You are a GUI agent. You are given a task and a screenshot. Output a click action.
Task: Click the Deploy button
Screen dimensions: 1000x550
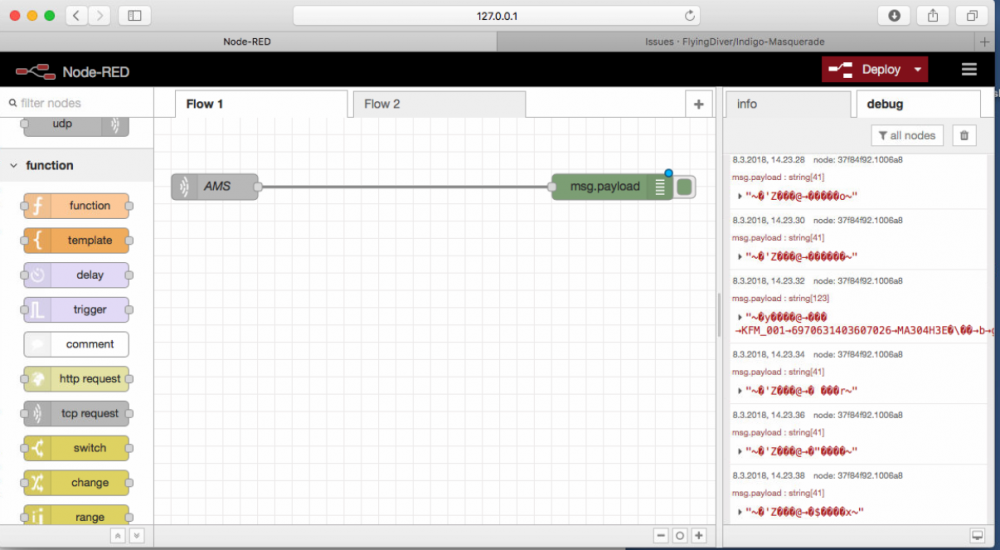(x=868, y=69)
